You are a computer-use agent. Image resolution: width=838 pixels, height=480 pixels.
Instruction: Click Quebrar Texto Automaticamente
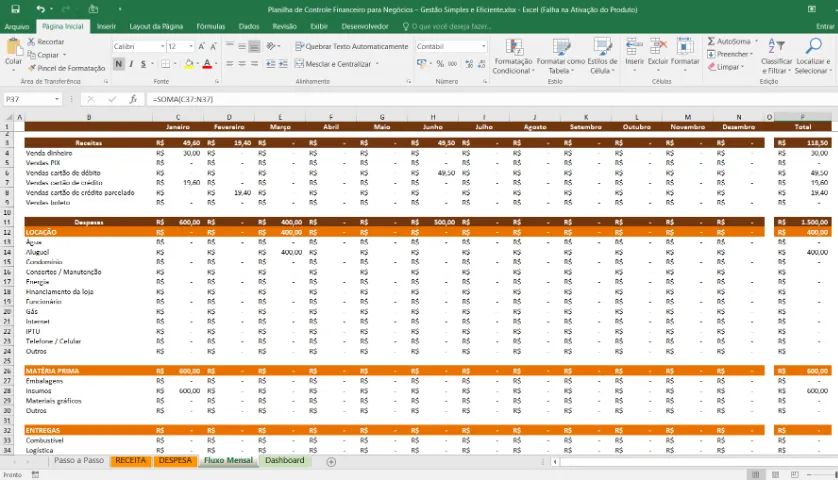(352, 47)
